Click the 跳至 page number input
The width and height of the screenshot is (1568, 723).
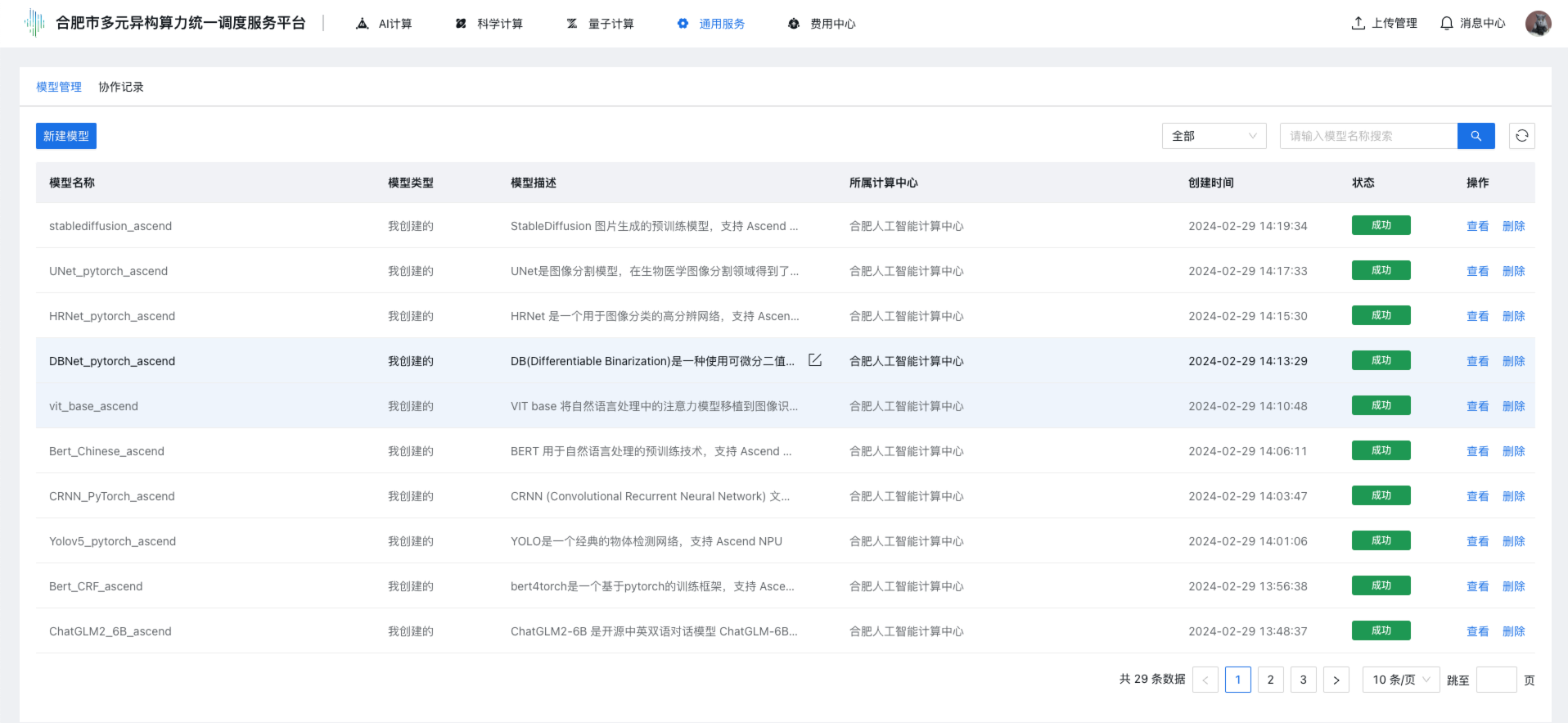(x=1496, y=680)
